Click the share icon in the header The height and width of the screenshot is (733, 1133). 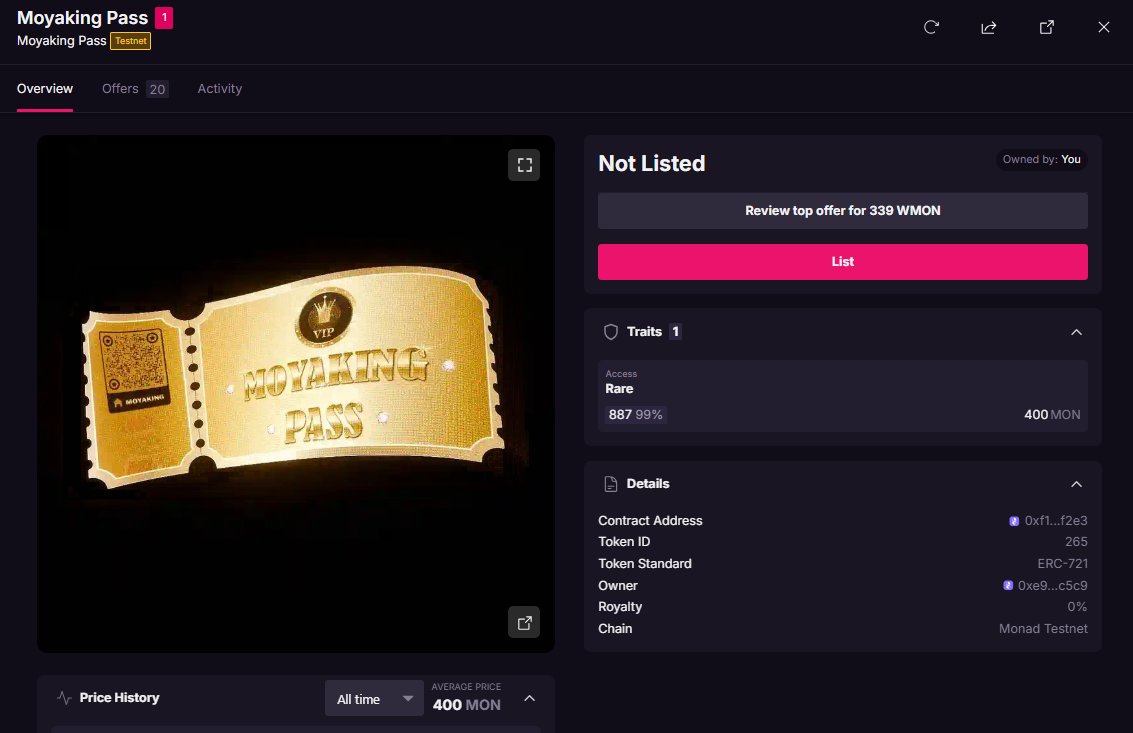(988, 27)
